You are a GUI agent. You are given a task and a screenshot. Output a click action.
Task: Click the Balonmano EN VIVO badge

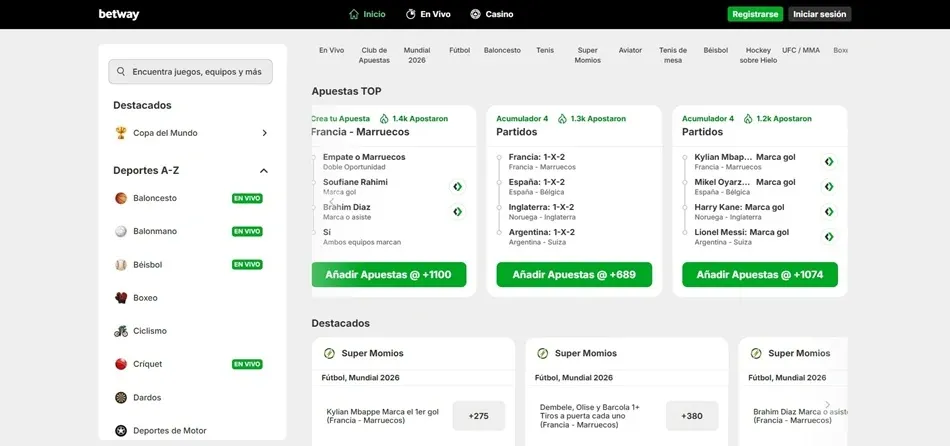point(247,231)
